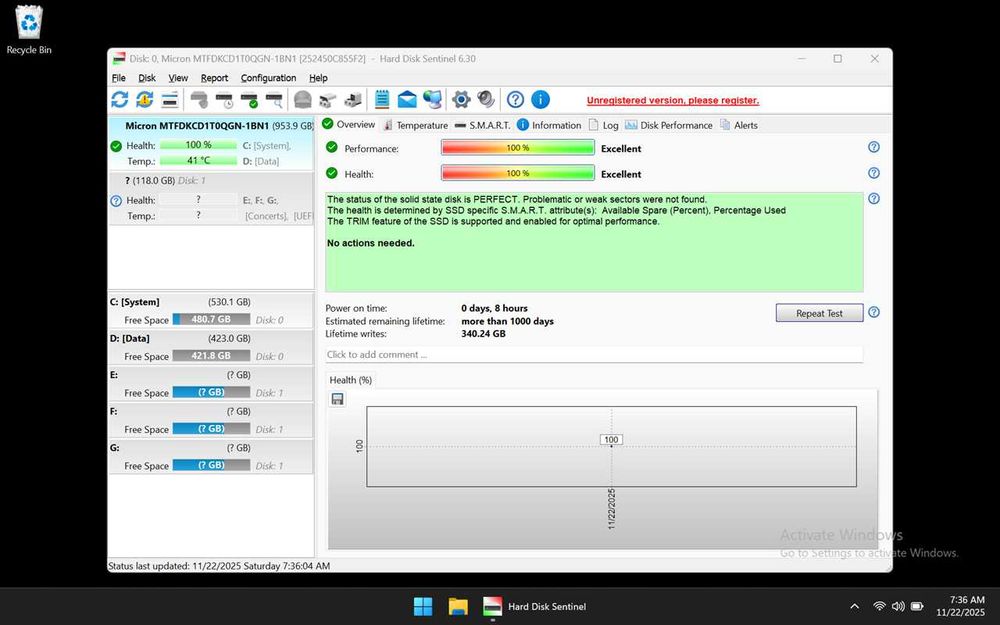Click the Unregistered version, please register link
This screenshot has width=1000, height=625.
[673, 100]
